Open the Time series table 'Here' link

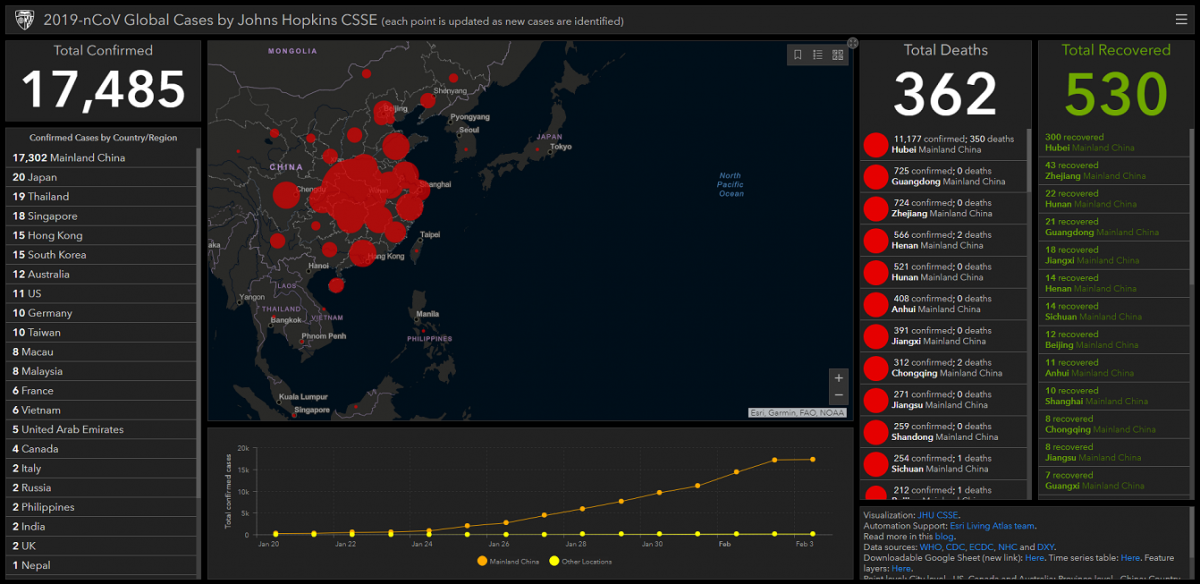[x=1130, y=558]
